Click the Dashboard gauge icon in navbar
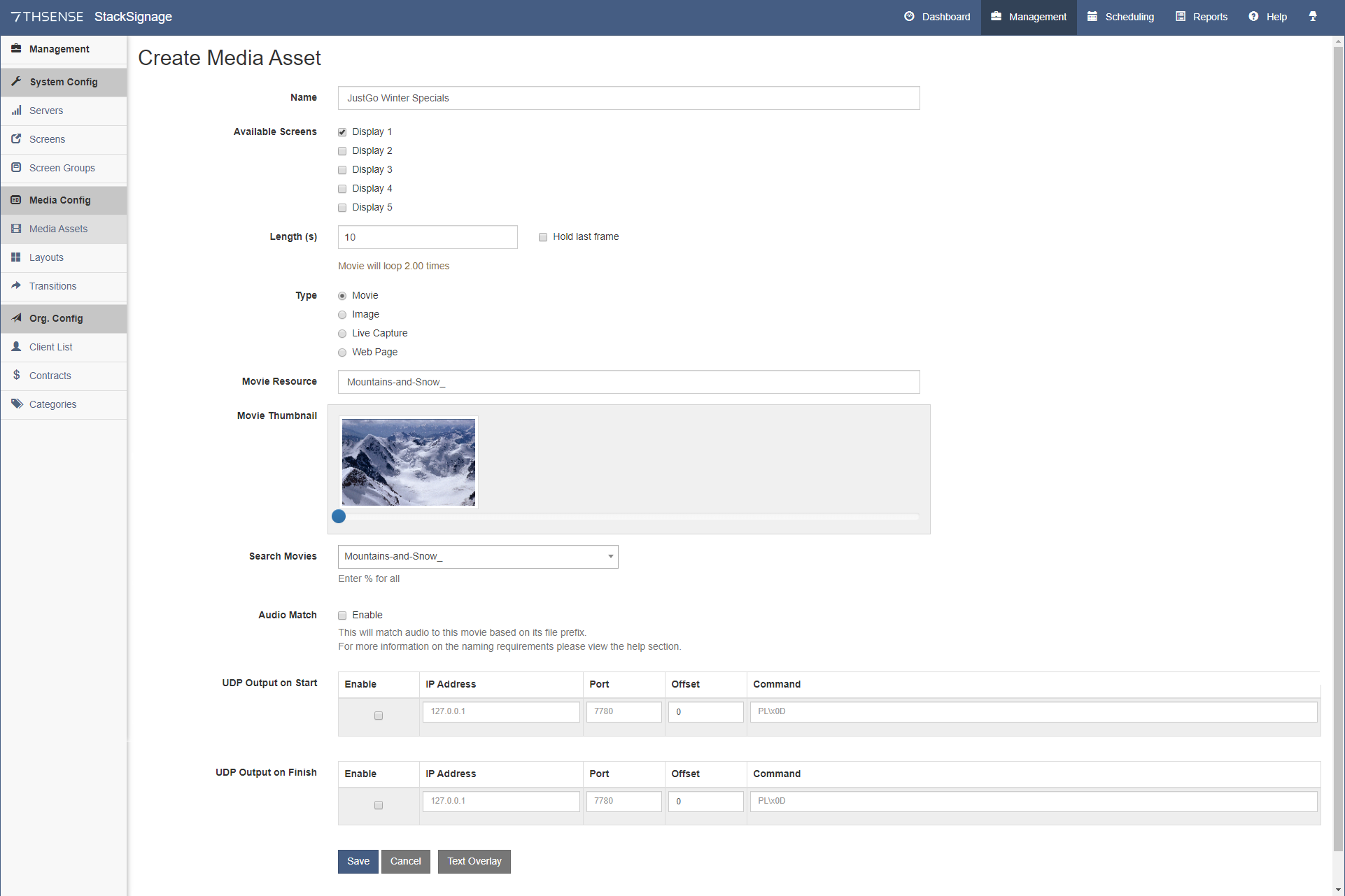Screen dimensions: 1345x896 (909, 17)
